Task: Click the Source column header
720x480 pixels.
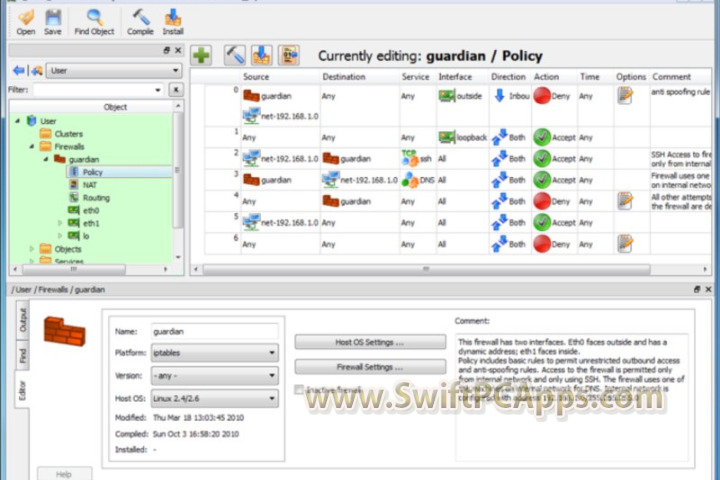Action: click(256, 77)
